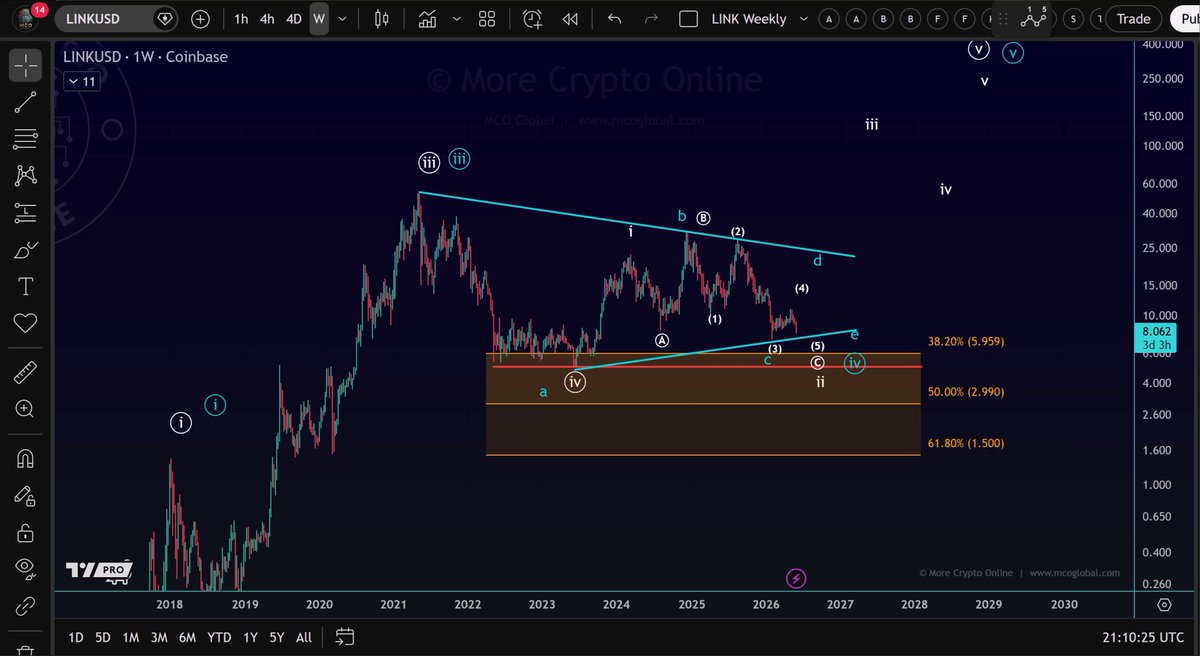1200x656 pixels.
Task: Toggle hide all drawings eye
Action: [25, 569]
